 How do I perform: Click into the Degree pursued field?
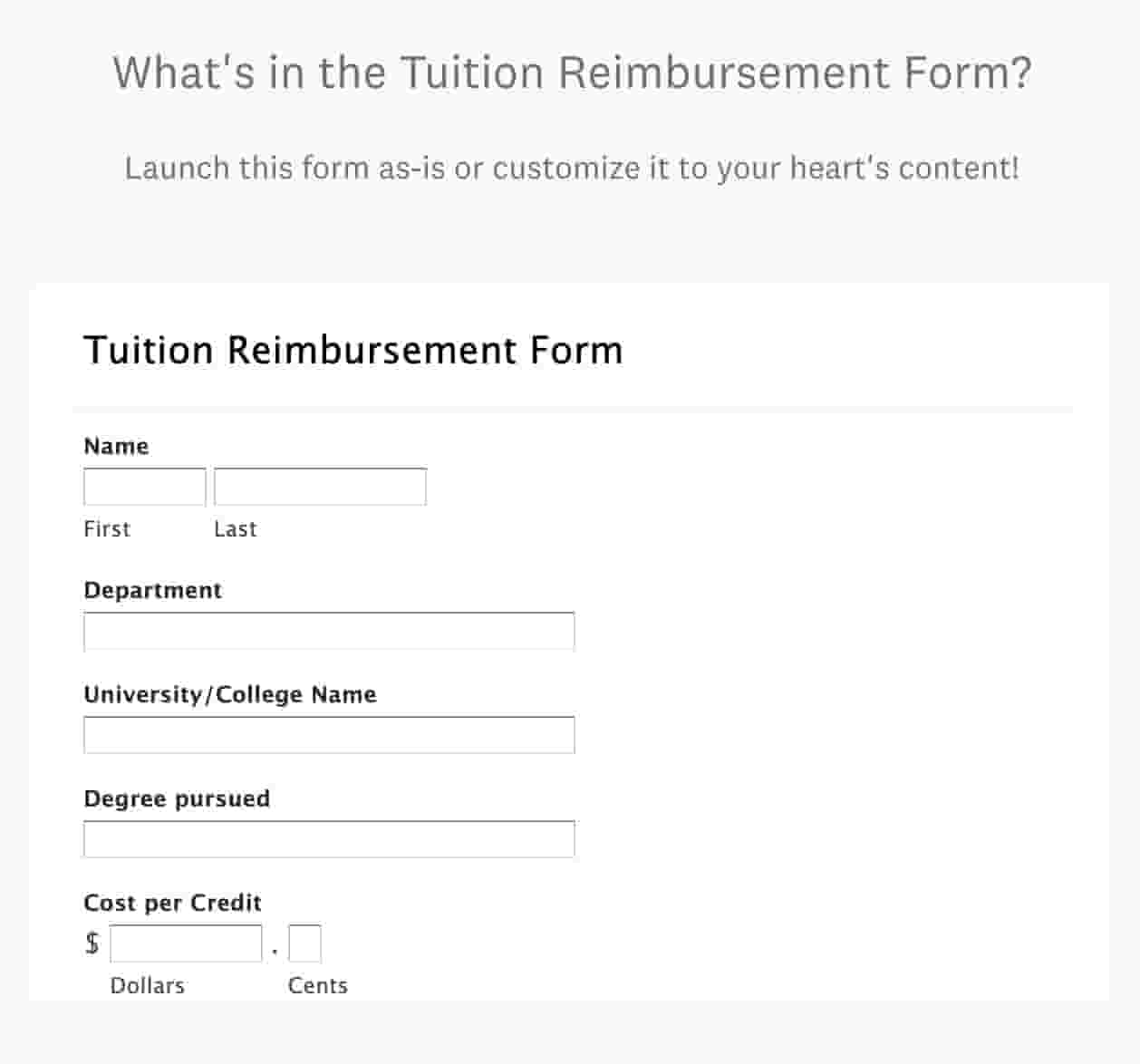329,839
